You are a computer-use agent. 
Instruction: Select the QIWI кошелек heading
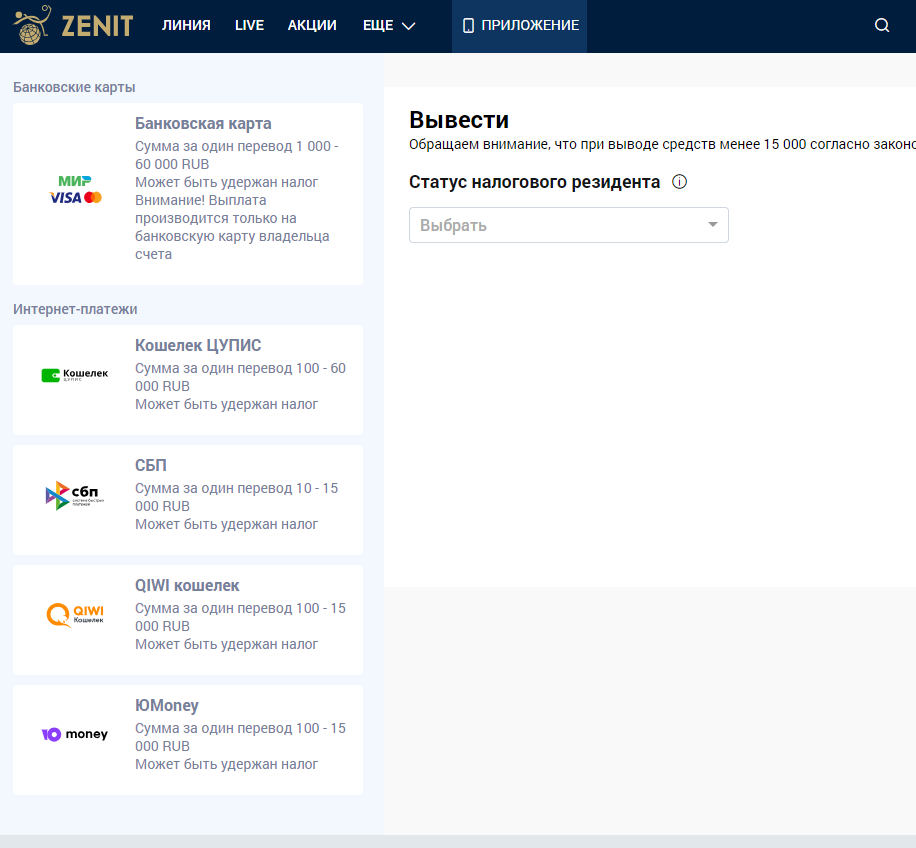[187, 585]
